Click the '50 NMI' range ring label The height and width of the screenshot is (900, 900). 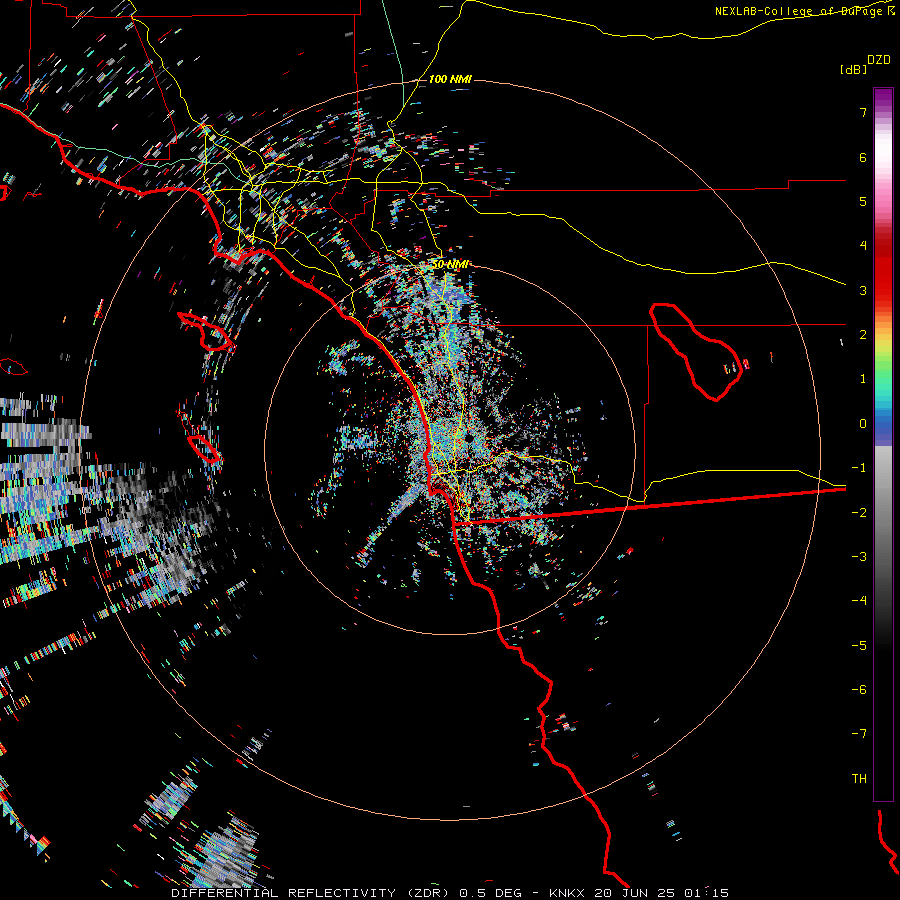(x=450, y=265)
